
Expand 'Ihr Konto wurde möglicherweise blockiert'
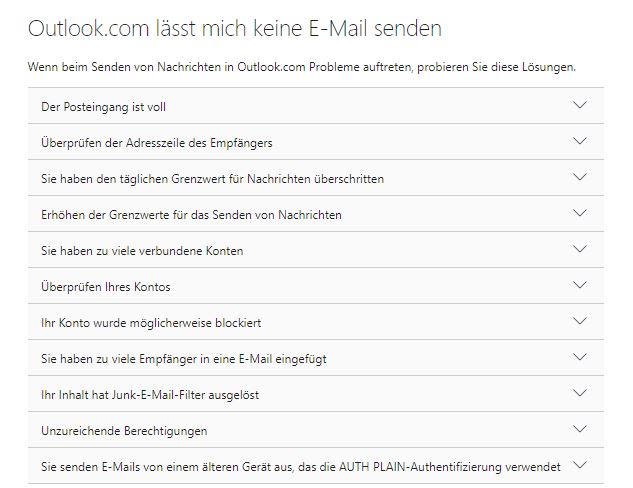coord(316,322)
